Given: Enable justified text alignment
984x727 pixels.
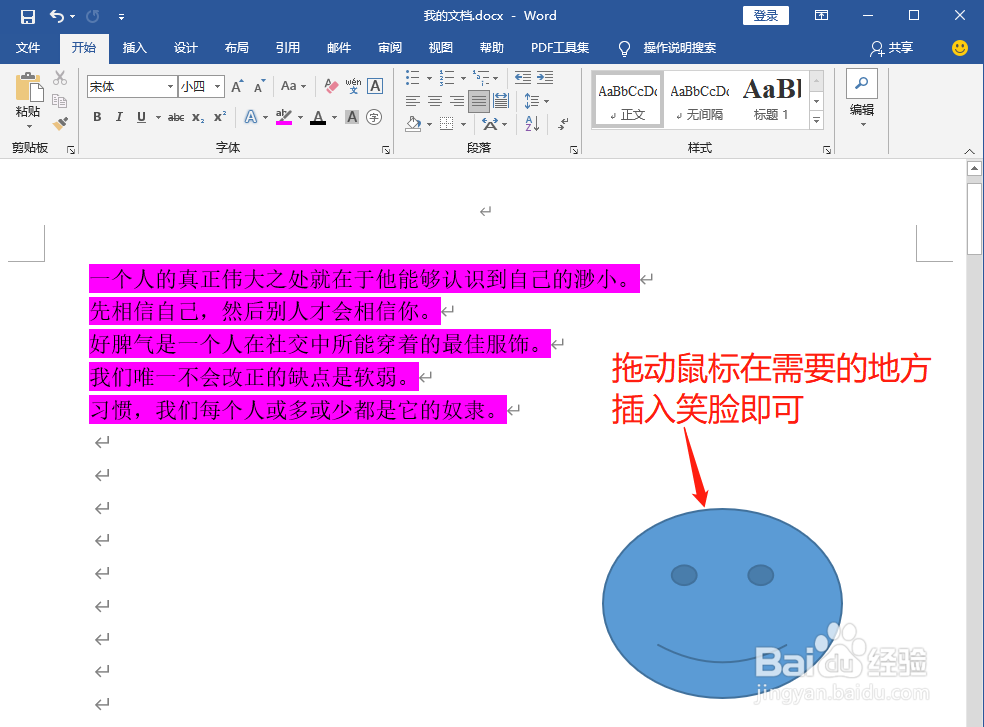Looking at the screenshot, I should [x=479, y=100].
